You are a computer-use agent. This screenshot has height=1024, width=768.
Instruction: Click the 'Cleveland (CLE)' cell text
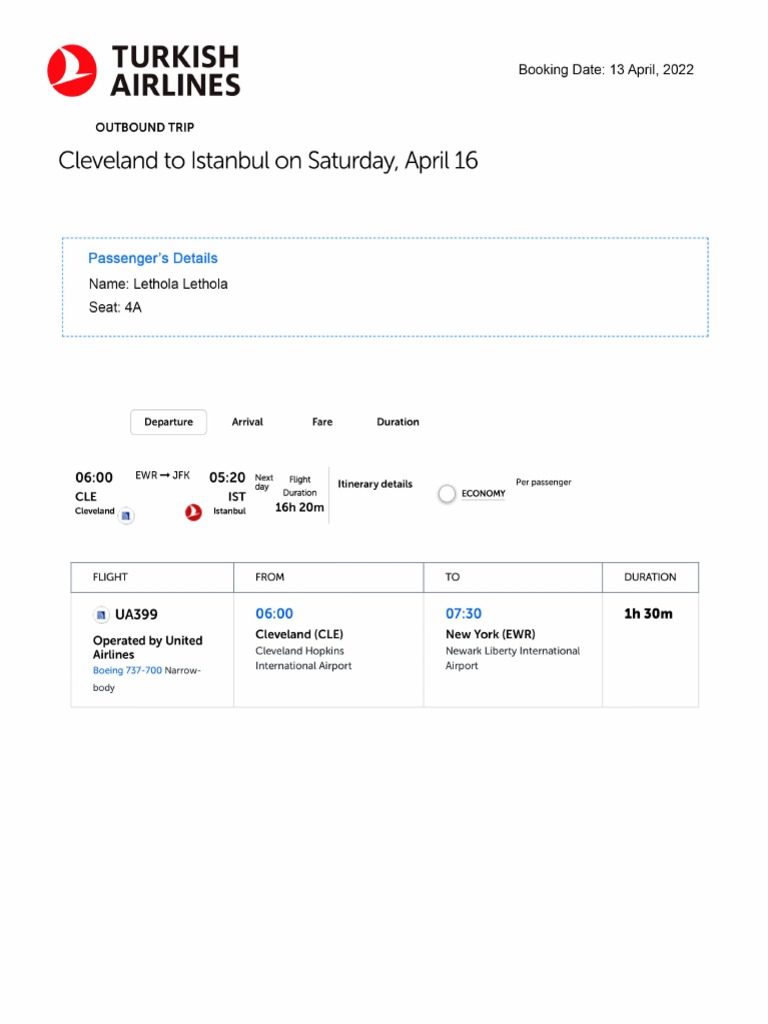coord(299,634)
